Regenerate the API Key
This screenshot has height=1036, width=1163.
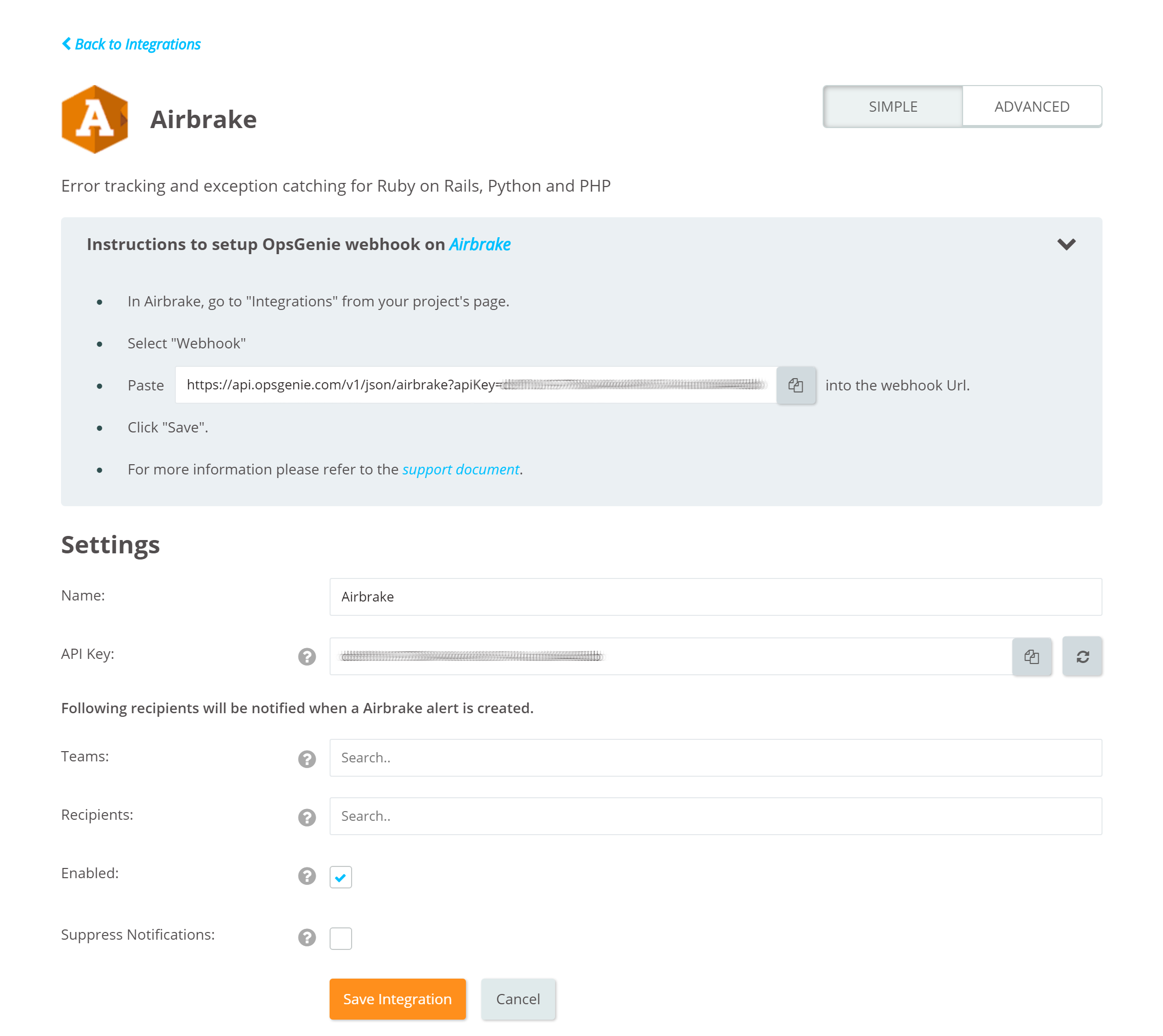tap(1082, 657)
